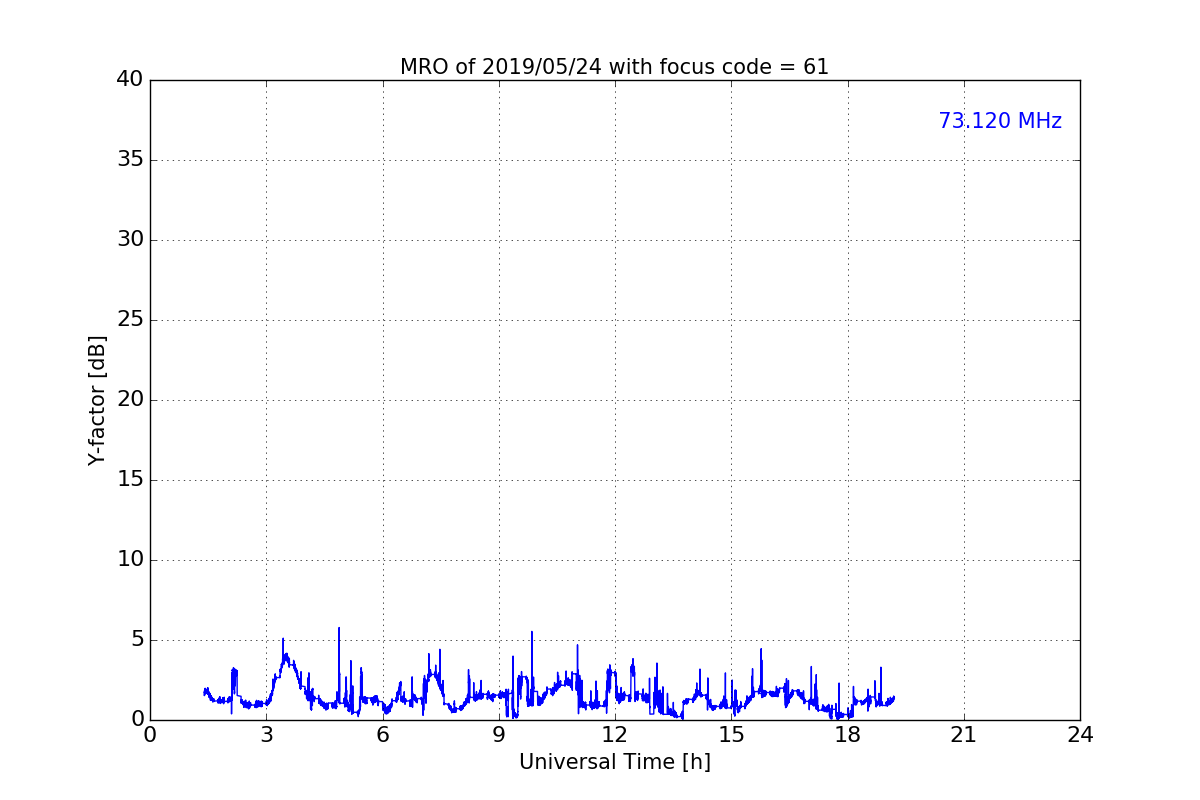Click the y-axis tick label '30'

(x=130, y=240)
